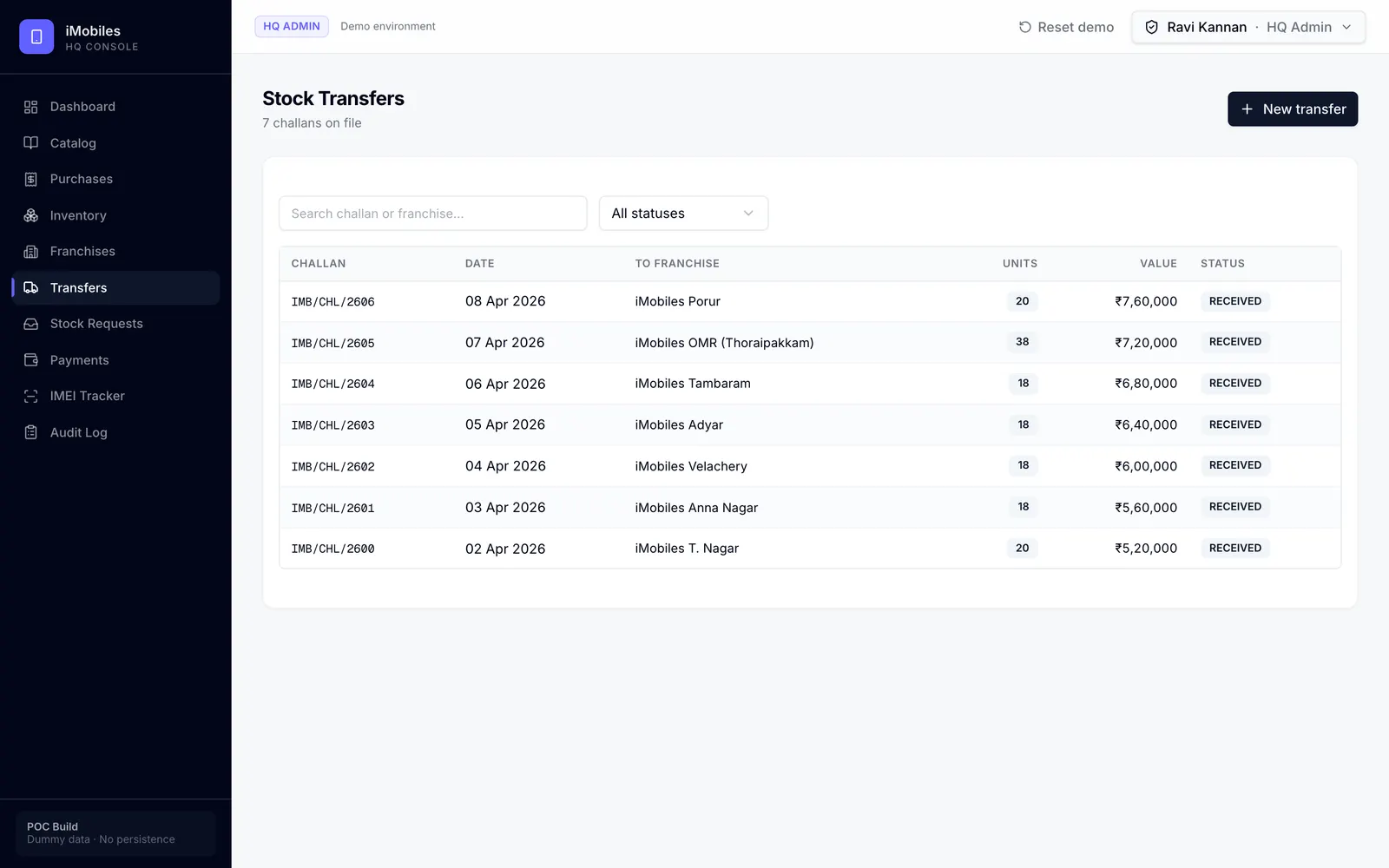Click the Payments wallet icon
Viewport: 1389px width, 868px height.
point(31,360)
